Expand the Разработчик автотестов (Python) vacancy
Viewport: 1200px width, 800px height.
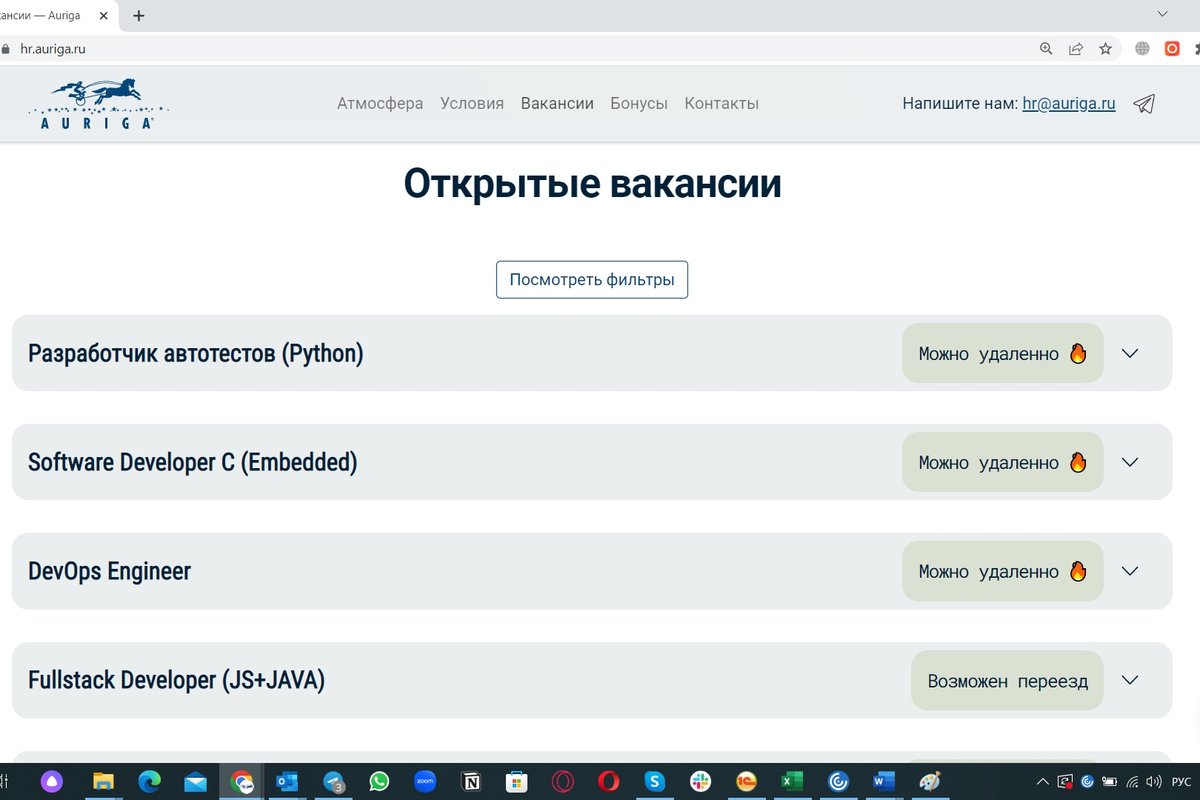coord(1130,353)
